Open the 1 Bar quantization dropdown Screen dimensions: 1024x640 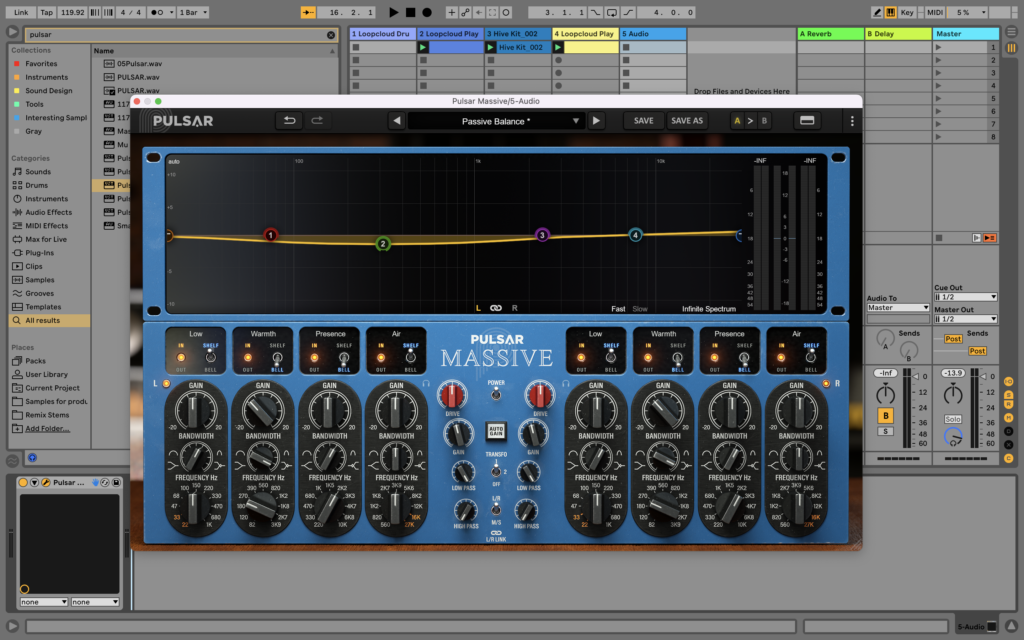tap(193, 12)
